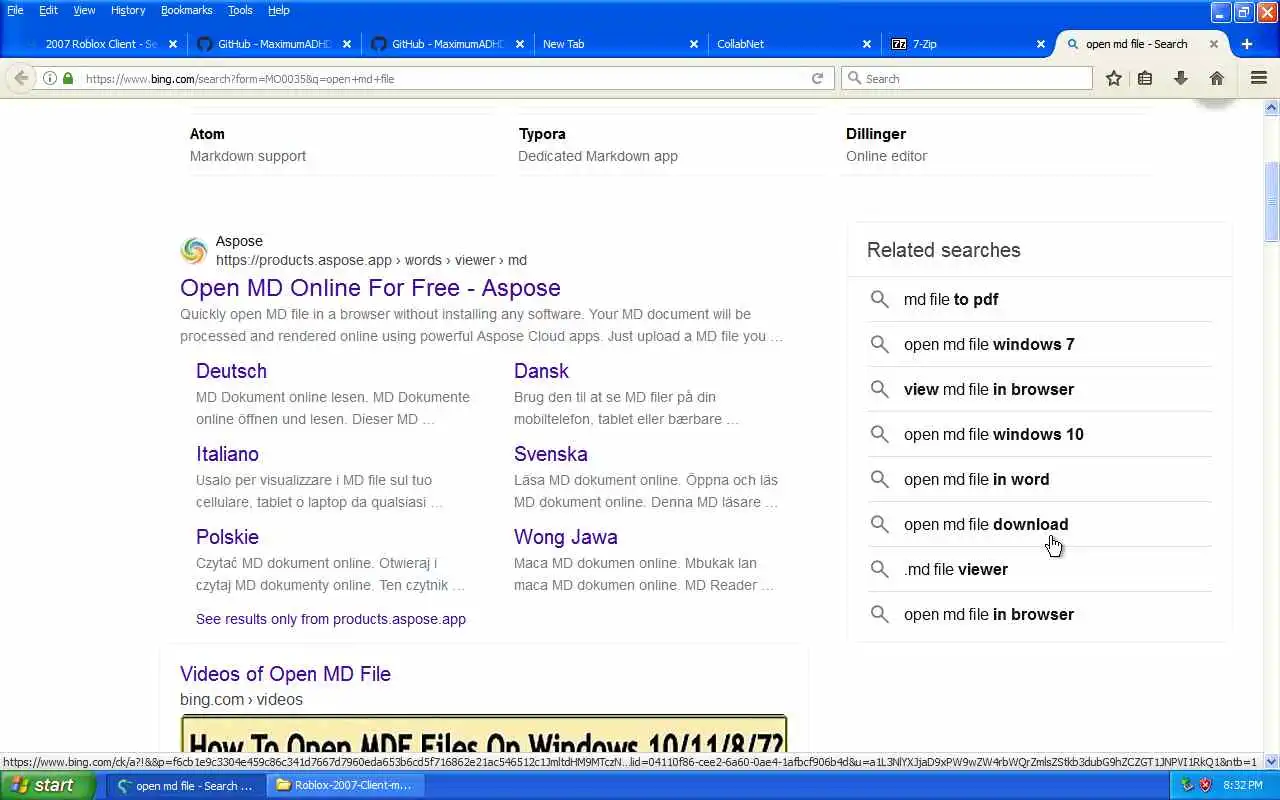The image size is (1280, 800).
Task: Click search icon beside open md file in word
Action: (879, 479)
